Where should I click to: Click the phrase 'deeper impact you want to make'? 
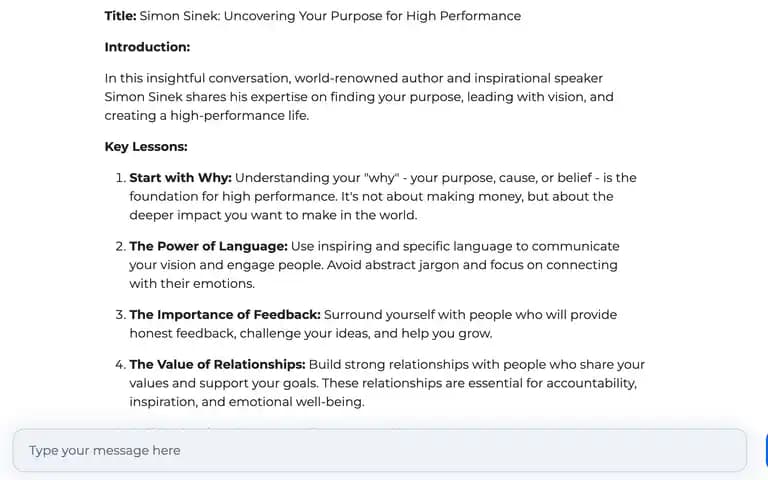click(233, 216)
